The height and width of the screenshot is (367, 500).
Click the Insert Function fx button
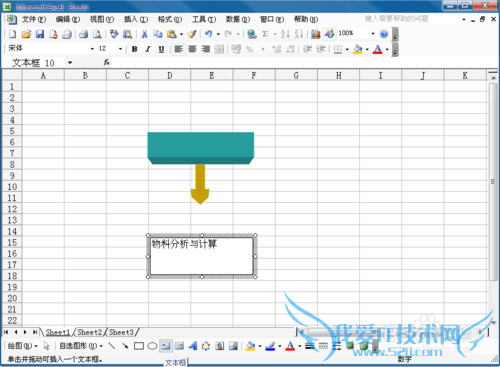click(x=106, y=62)
